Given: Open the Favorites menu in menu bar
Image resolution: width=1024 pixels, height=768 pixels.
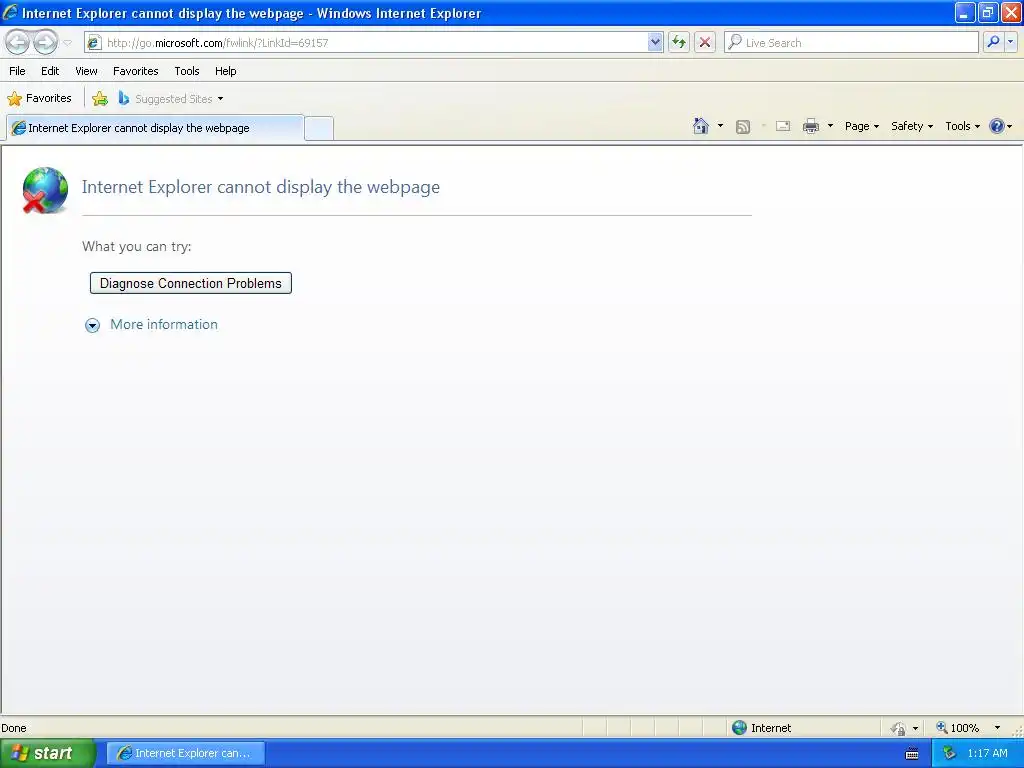Looking at the screenshot, I should [x=136, y=71].
